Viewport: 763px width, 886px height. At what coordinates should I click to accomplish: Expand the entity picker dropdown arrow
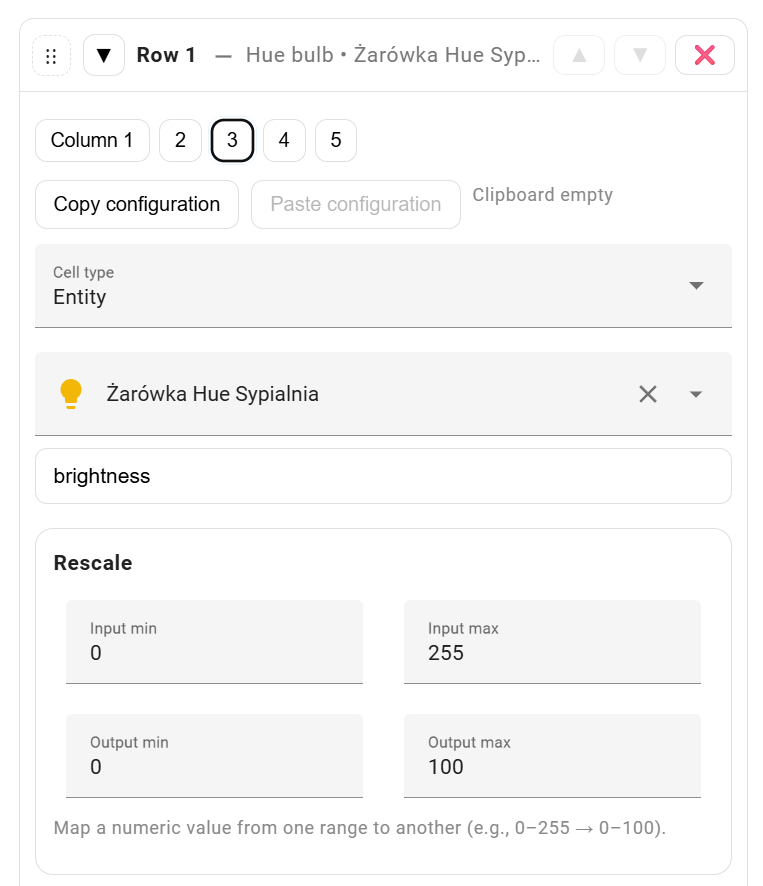coord(697,394)
